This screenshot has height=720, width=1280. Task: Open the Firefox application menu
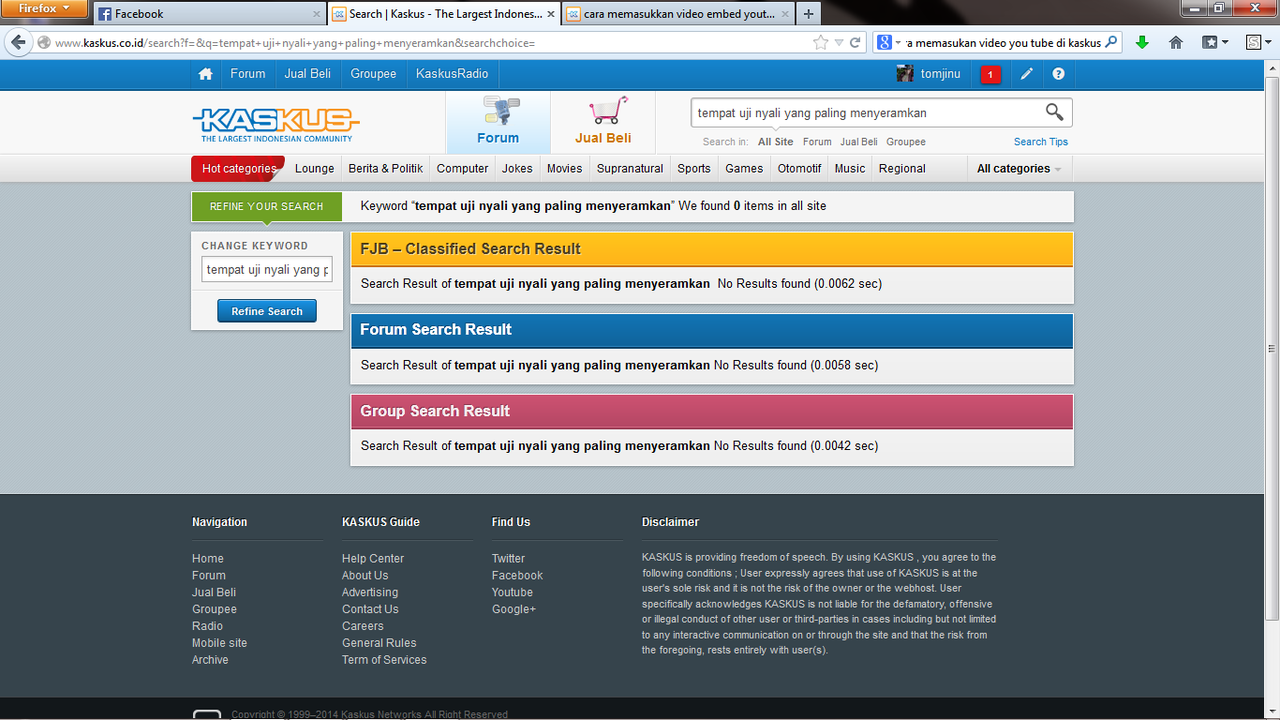tap(43, 9)
